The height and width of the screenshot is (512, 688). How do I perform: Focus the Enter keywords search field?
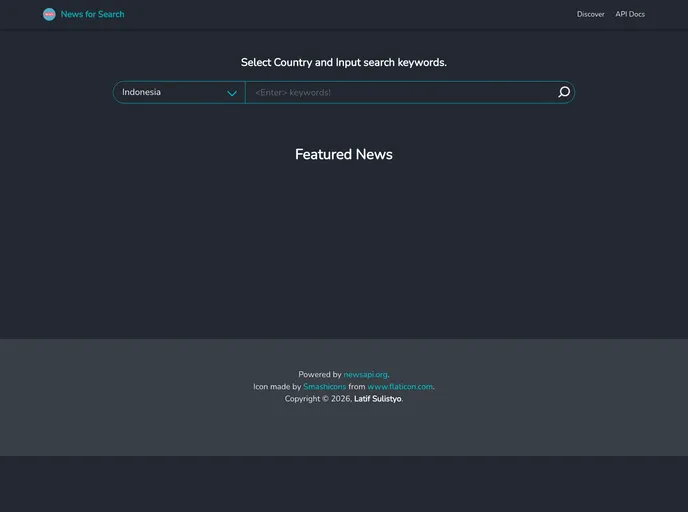[400, 92]
